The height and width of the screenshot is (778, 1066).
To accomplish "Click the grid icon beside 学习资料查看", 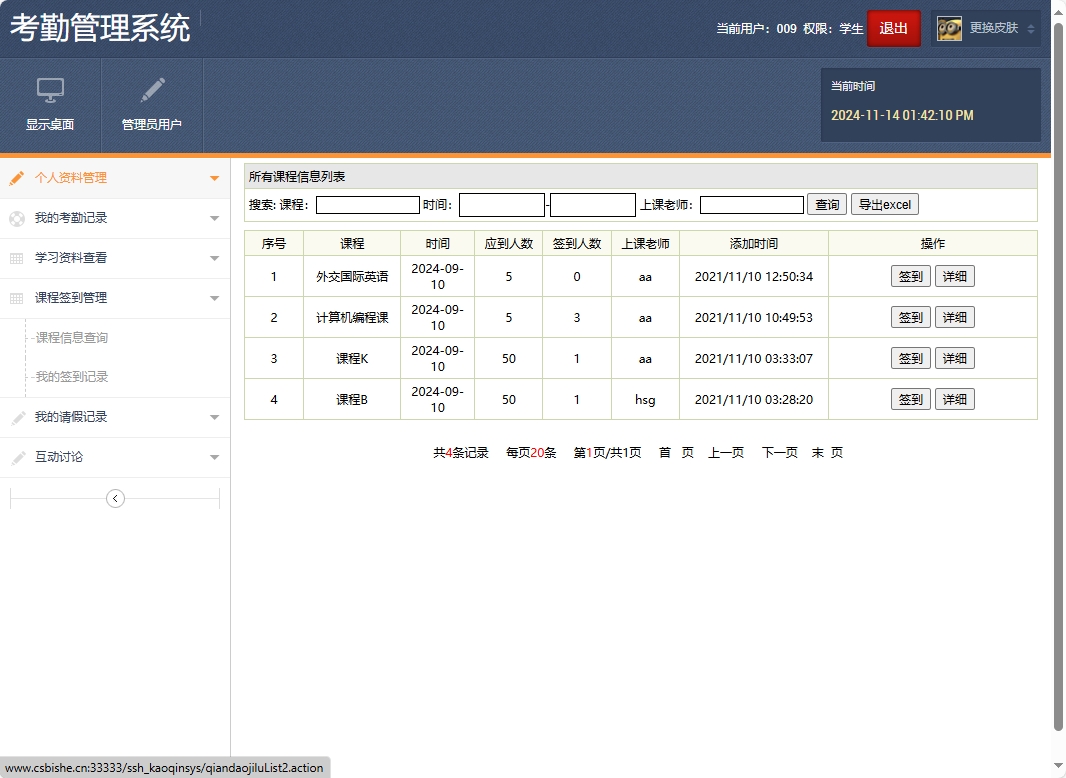I will coord(15,258).
